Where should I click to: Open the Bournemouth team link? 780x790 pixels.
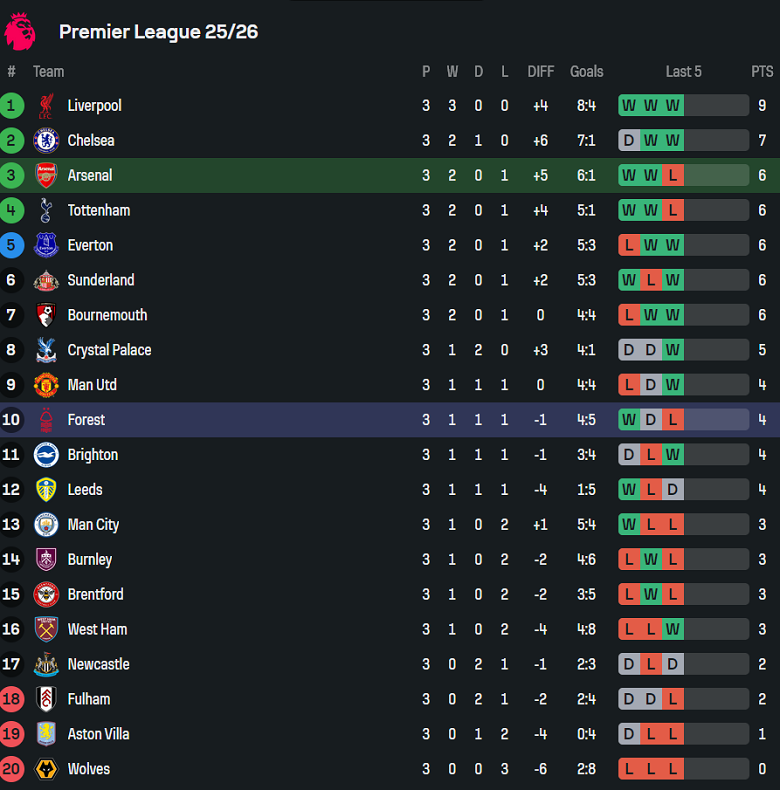click(107, 315)
